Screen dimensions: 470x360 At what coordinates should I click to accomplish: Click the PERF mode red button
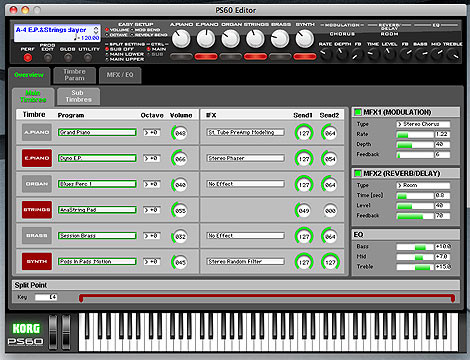coord(28,58)
